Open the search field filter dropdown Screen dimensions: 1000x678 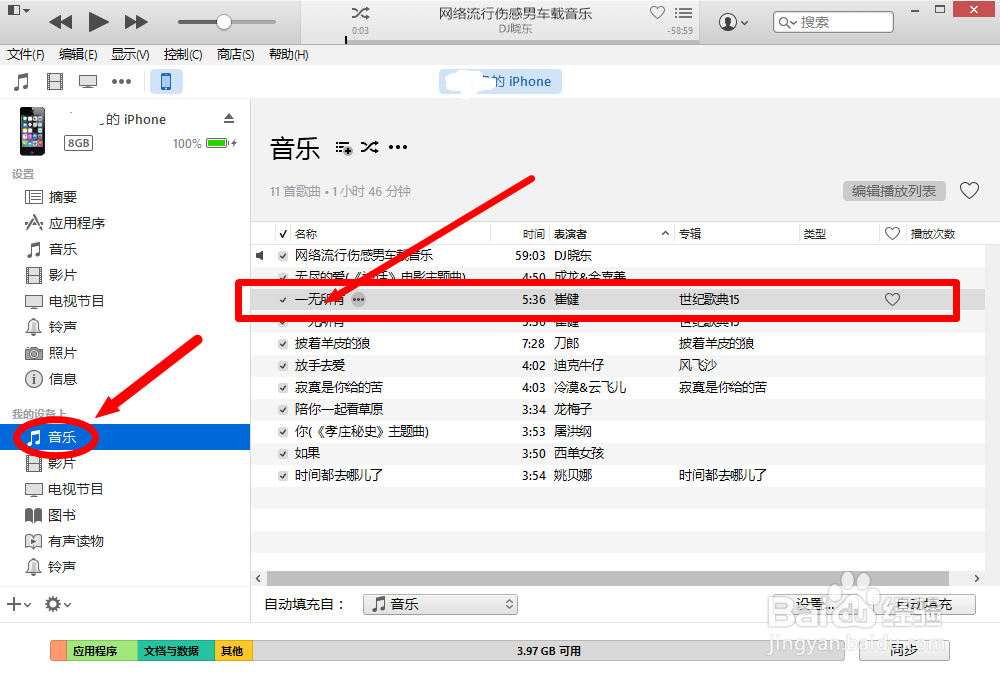(x=786, y=21)
